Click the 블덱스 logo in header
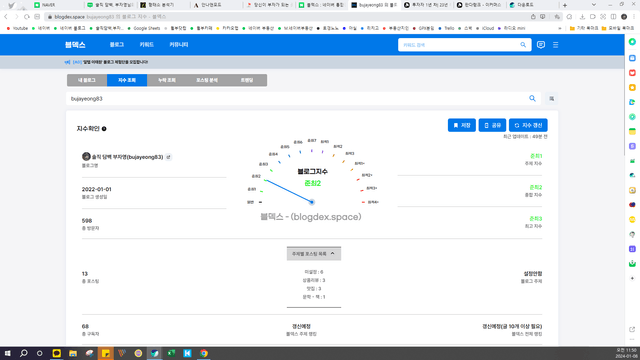 point(75,45)
